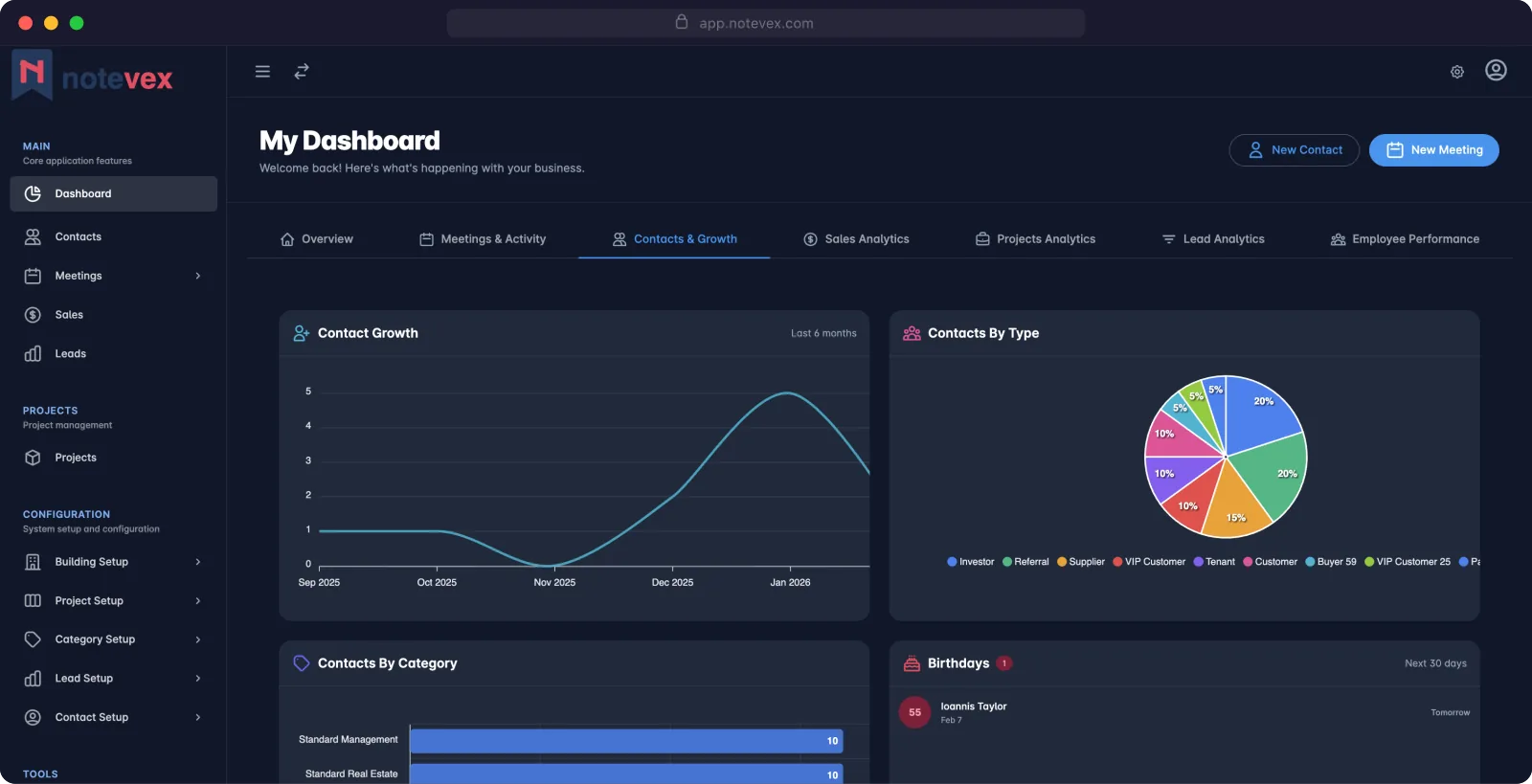Go to the Projects Analytics tab

pyautogui.click(x=1035, y=239)
